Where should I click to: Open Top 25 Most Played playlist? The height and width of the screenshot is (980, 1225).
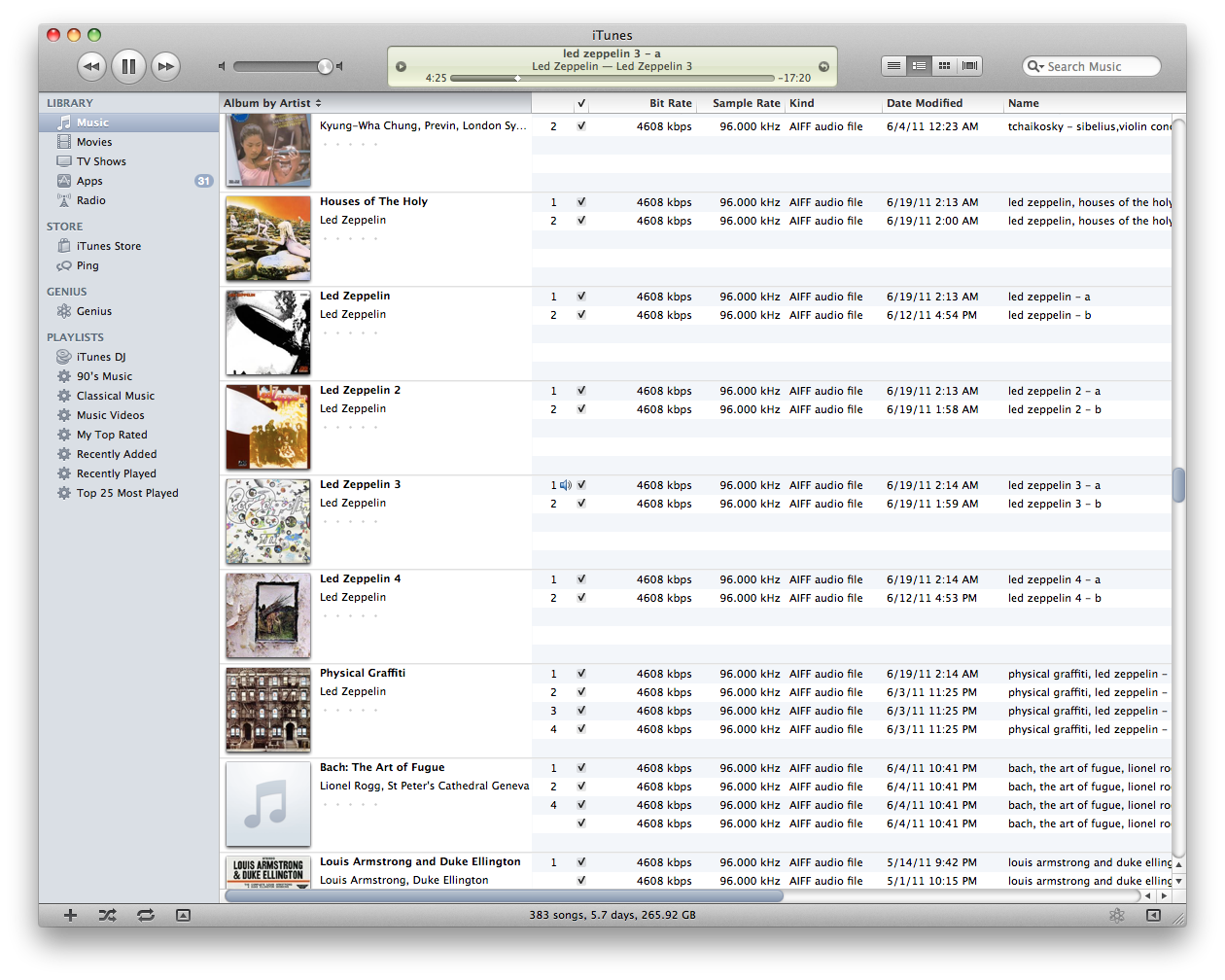(128, 493)
